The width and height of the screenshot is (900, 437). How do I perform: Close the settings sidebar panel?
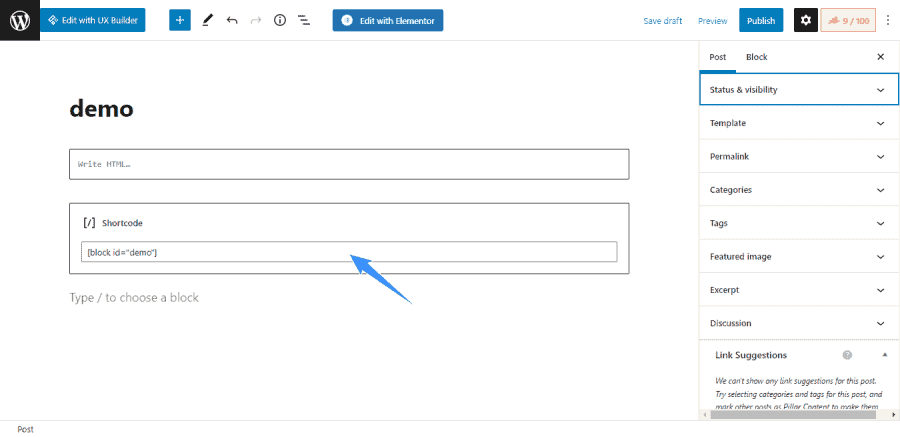click(880, 57)
